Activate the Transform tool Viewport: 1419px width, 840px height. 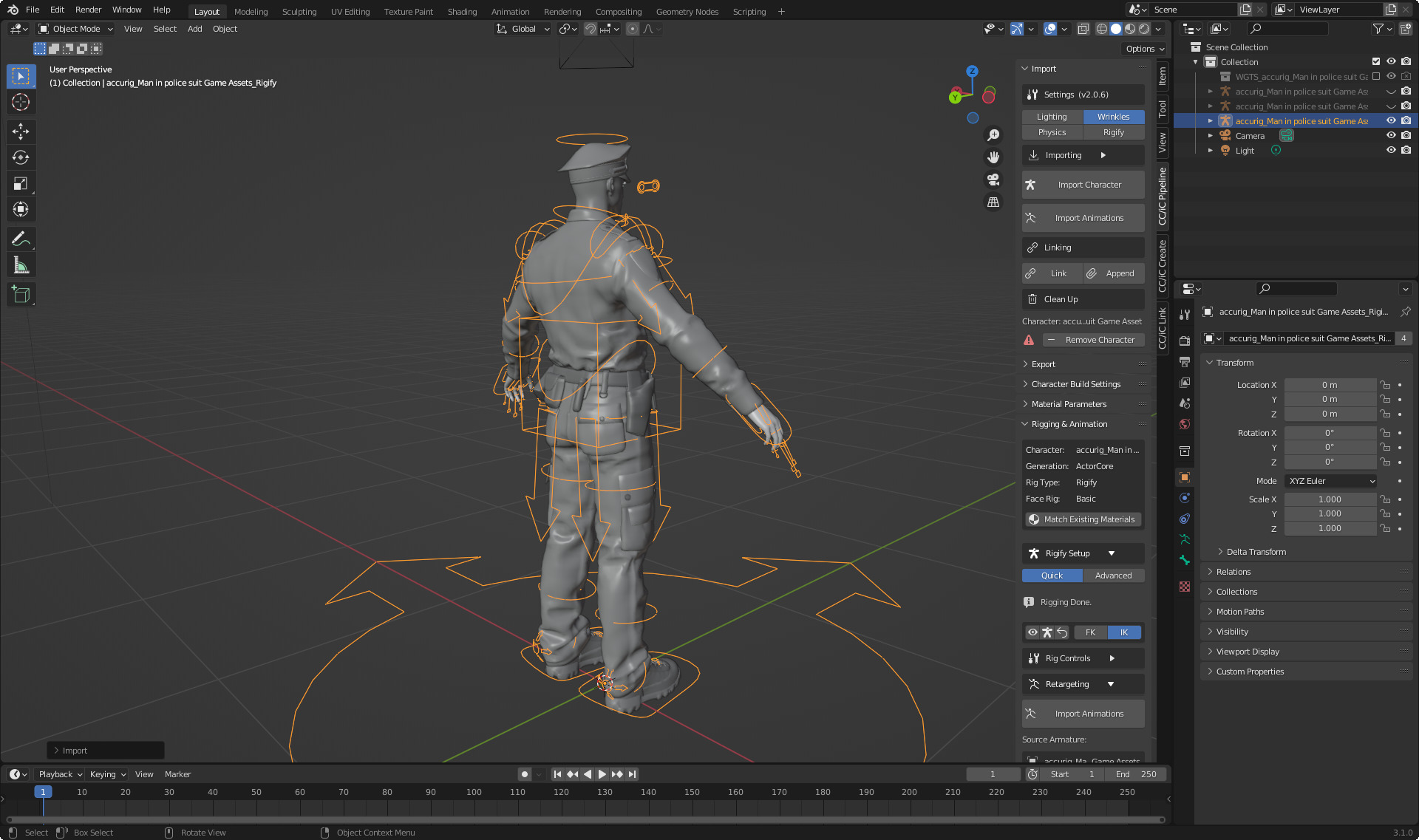point(21,209)
